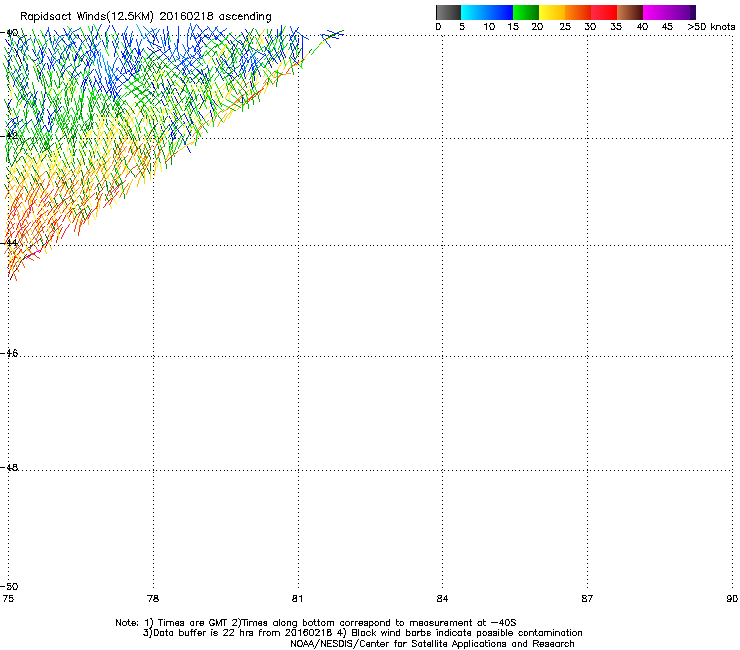Click the longitude axis label '75'

8,599
